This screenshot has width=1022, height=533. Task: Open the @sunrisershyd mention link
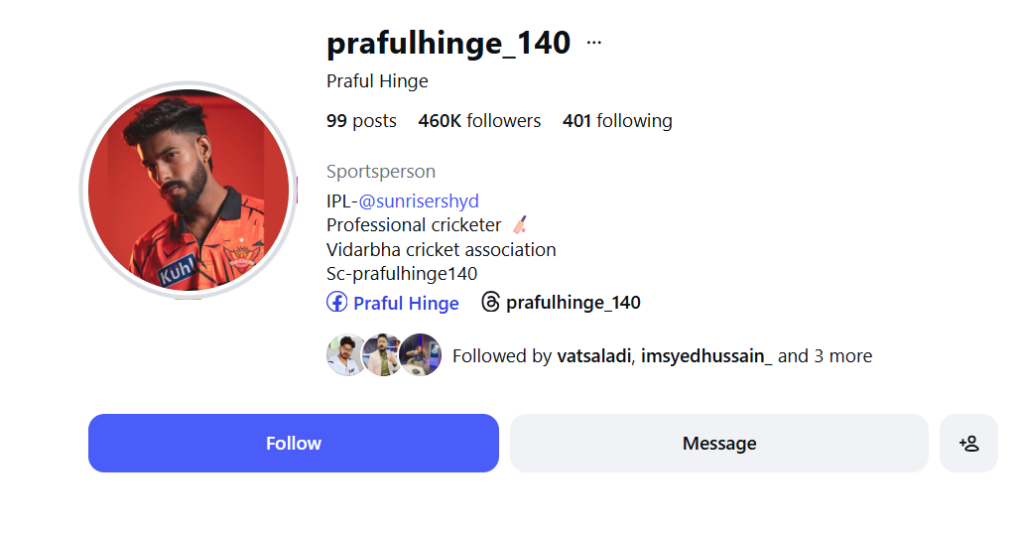point(418,201)
